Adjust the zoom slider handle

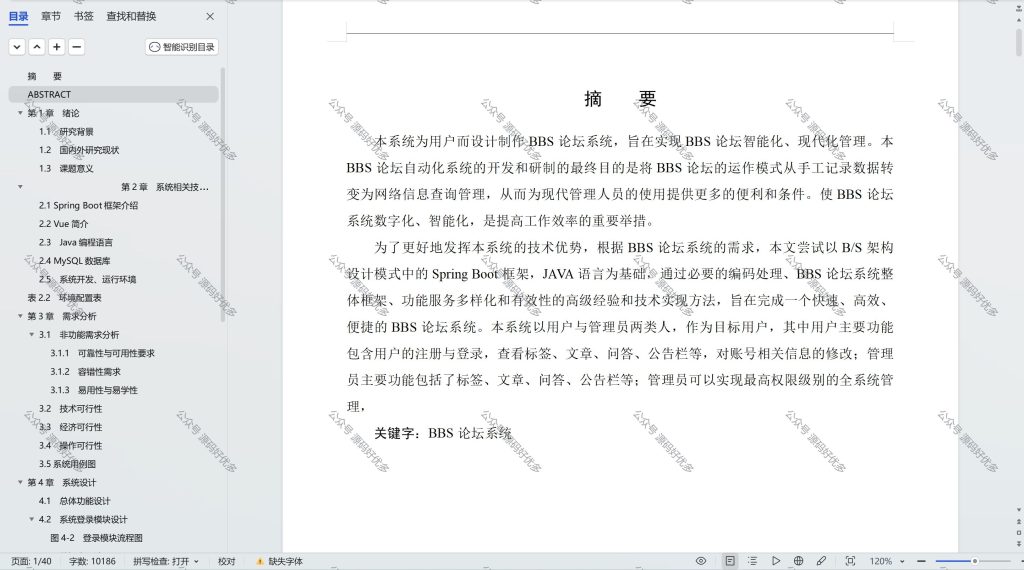coord(974,561)
